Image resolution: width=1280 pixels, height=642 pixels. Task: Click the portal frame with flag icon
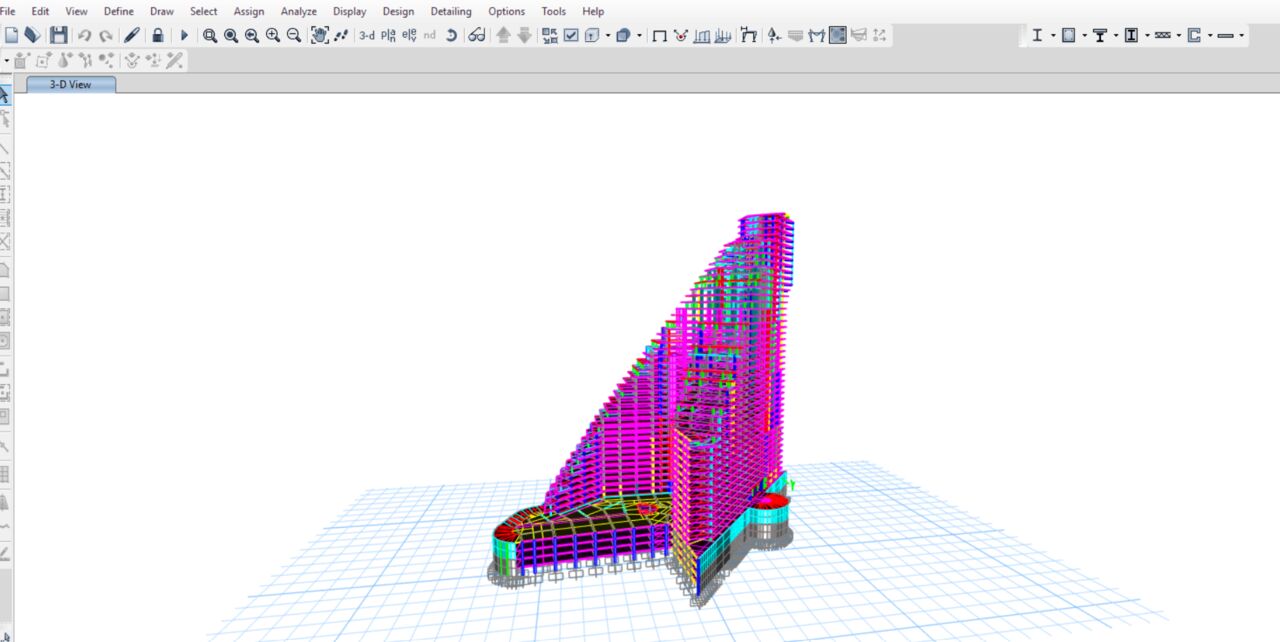(x=748, y=35)
